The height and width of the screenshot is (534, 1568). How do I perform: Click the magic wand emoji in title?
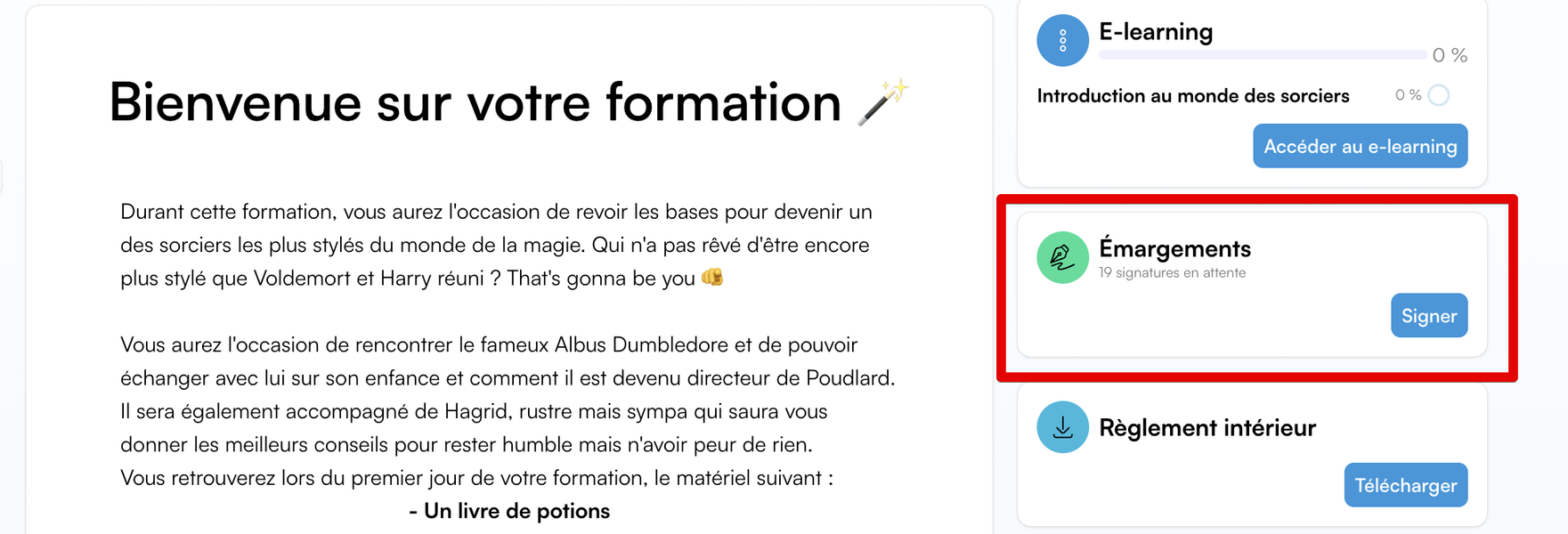point(883,102)
